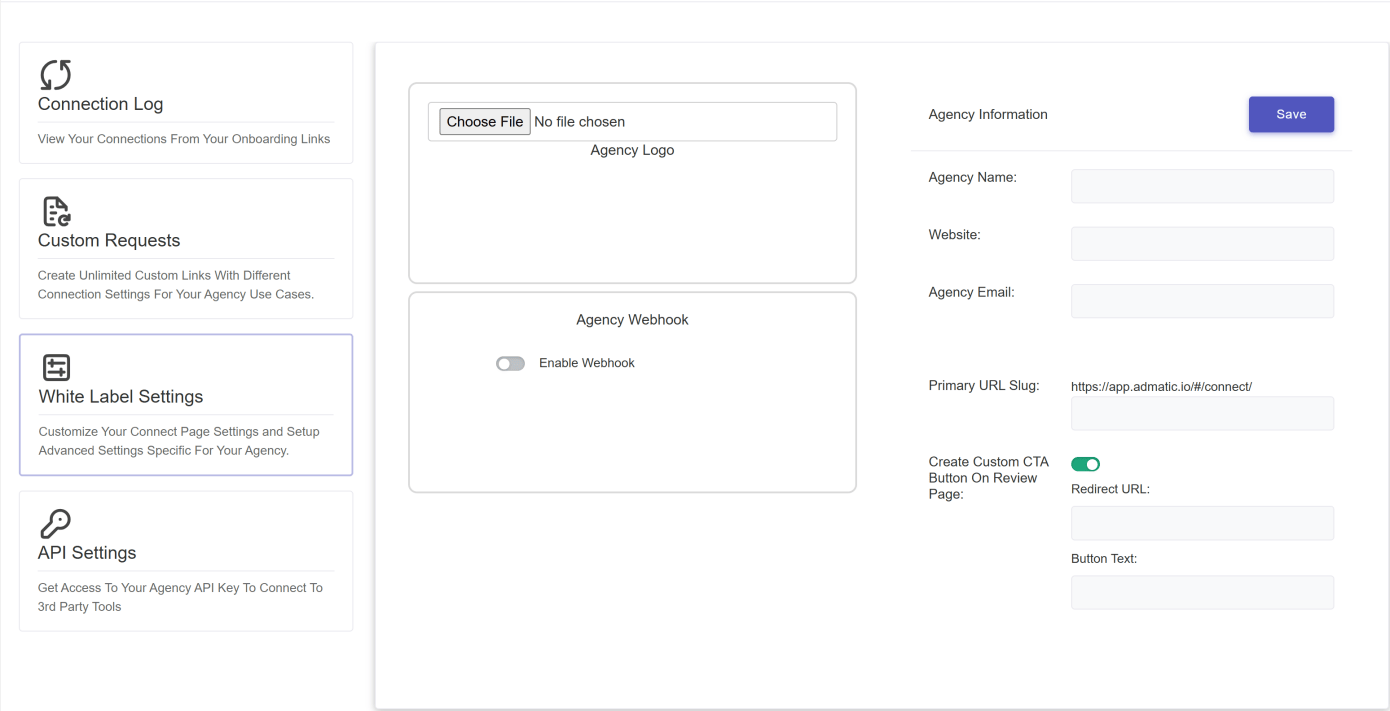Click the Agency Name input field
This screenshot has height=711, width=1390.
pos(1202,186)
